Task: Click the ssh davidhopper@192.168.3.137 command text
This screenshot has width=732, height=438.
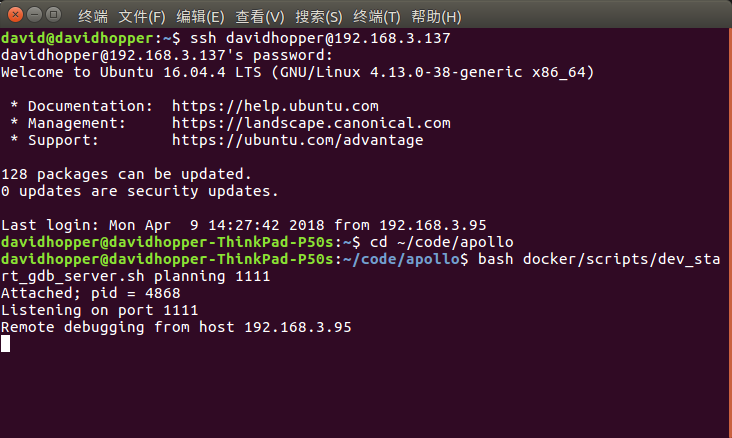Action: click(x=320, y=38)
